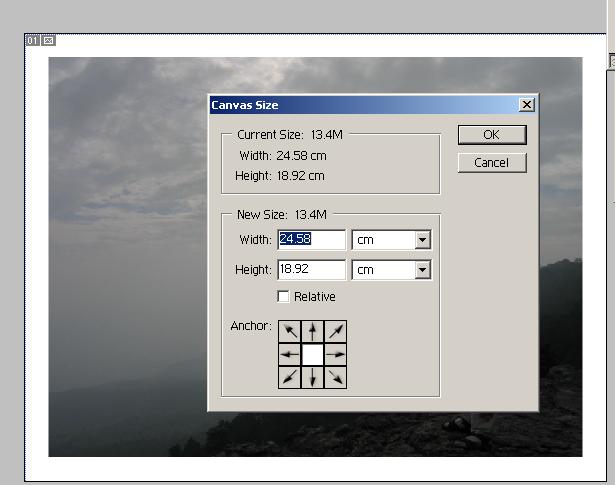Set anchor to middle-left arrow
This screenshot has height=485, width=615.
290,354
